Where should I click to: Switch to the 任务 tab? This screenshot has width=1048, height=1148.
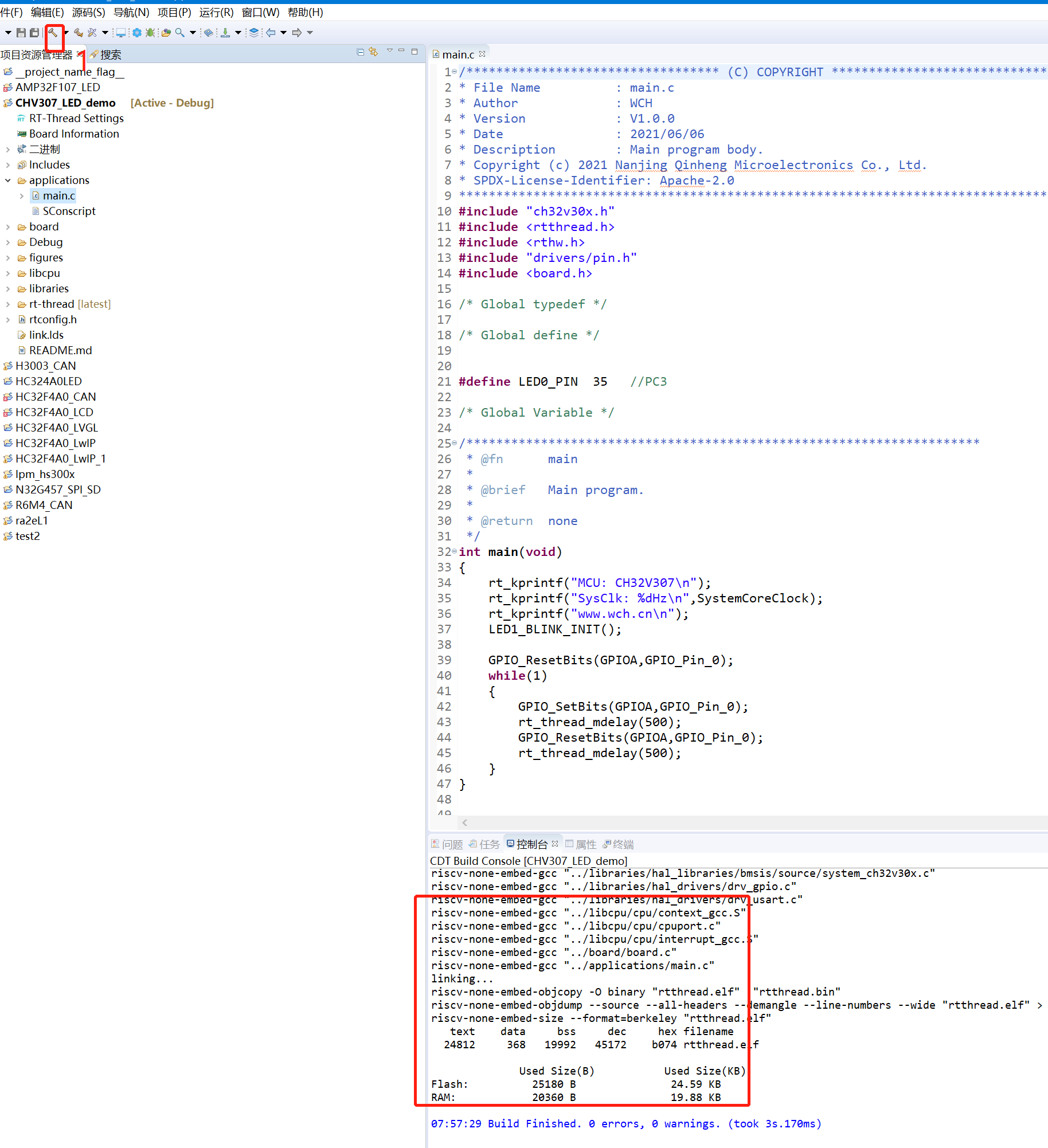(x=484, y=844)
